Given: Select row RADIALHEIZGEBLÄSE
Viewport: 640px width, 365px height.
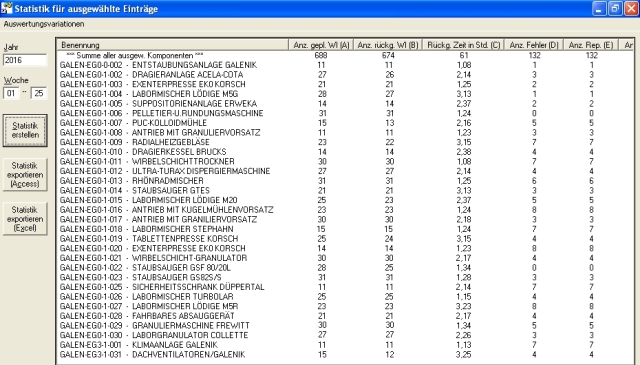Looking at the screenshot, I should click(344, 142).
